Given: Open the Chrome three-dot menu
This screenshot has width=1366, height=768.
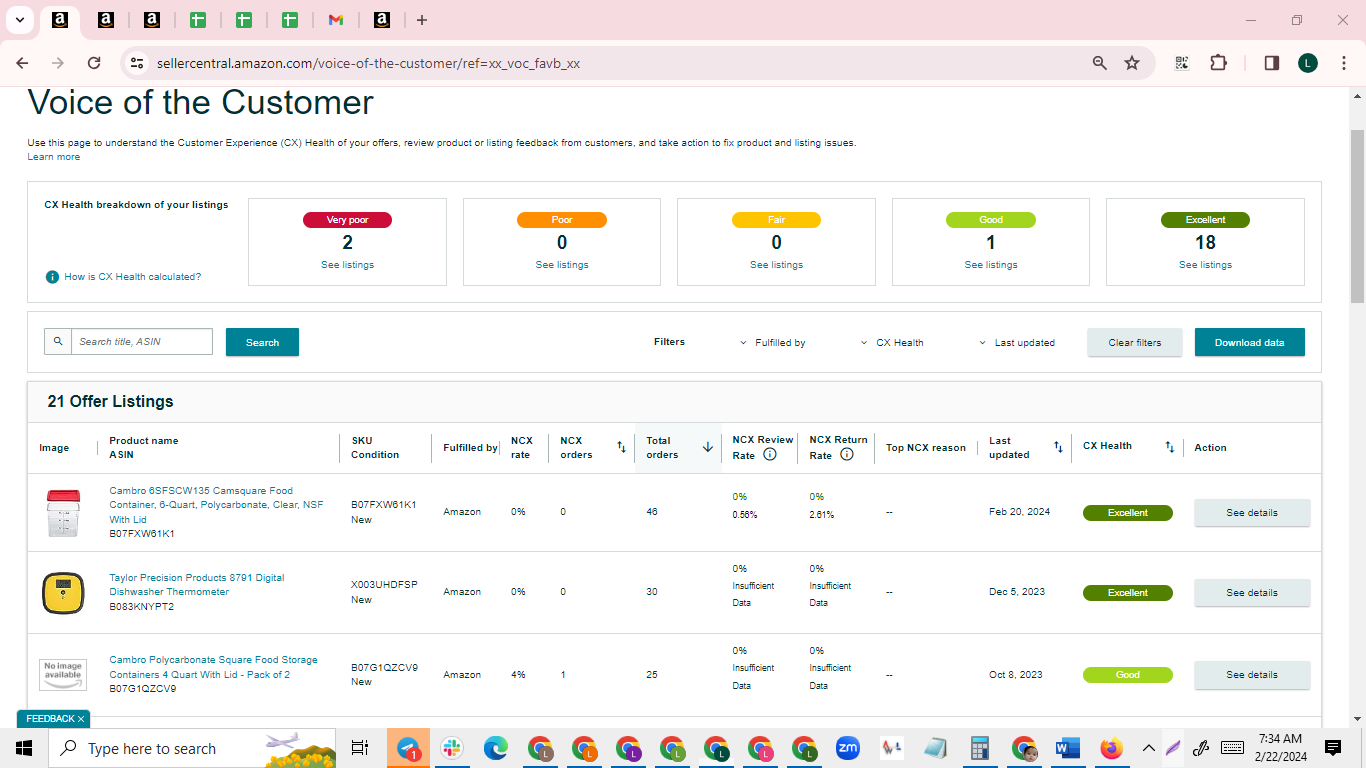Looking at the screenshot, I should pyautogui.click(x=1343, y=63).
